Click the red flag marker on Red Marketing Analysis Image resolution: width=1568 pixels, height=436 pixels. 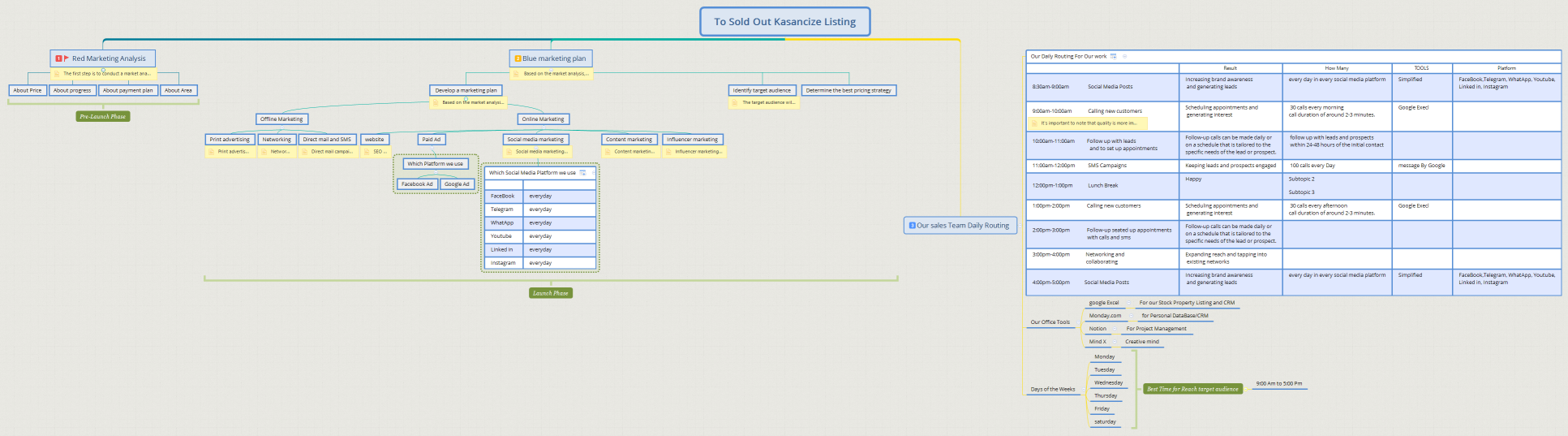[x=66, y=58]
